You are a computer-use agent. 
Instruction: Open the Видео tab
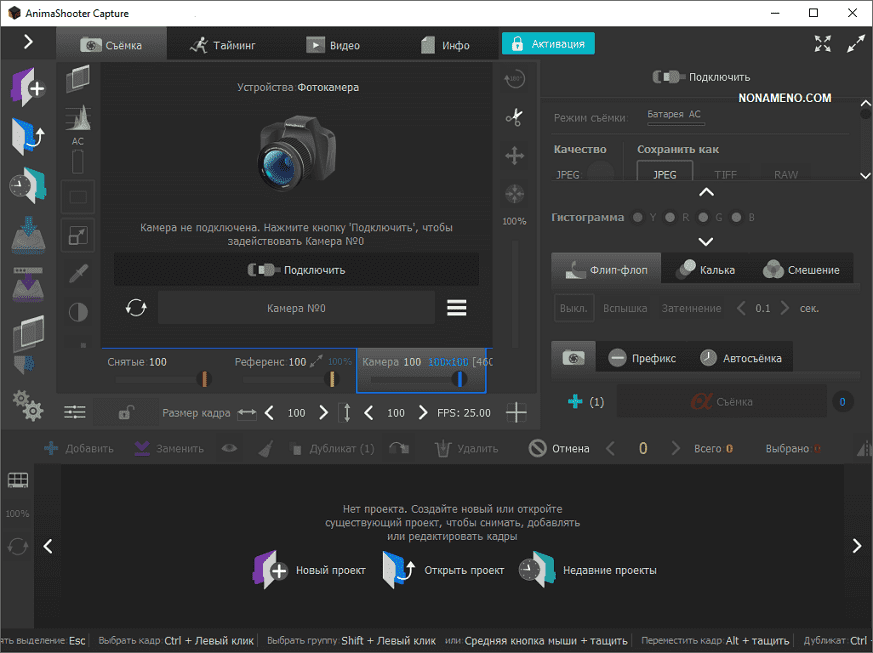click(x=332, y=45)
